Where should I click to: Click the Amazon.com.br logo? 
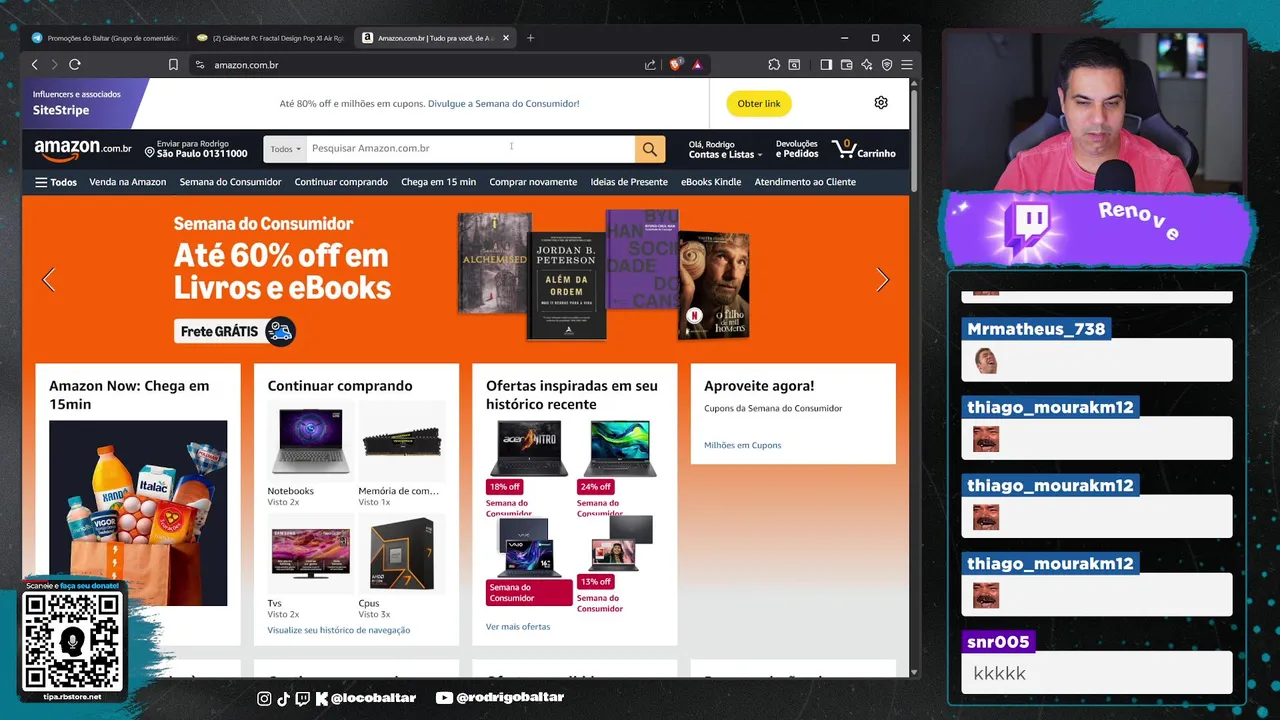(83, 149)
